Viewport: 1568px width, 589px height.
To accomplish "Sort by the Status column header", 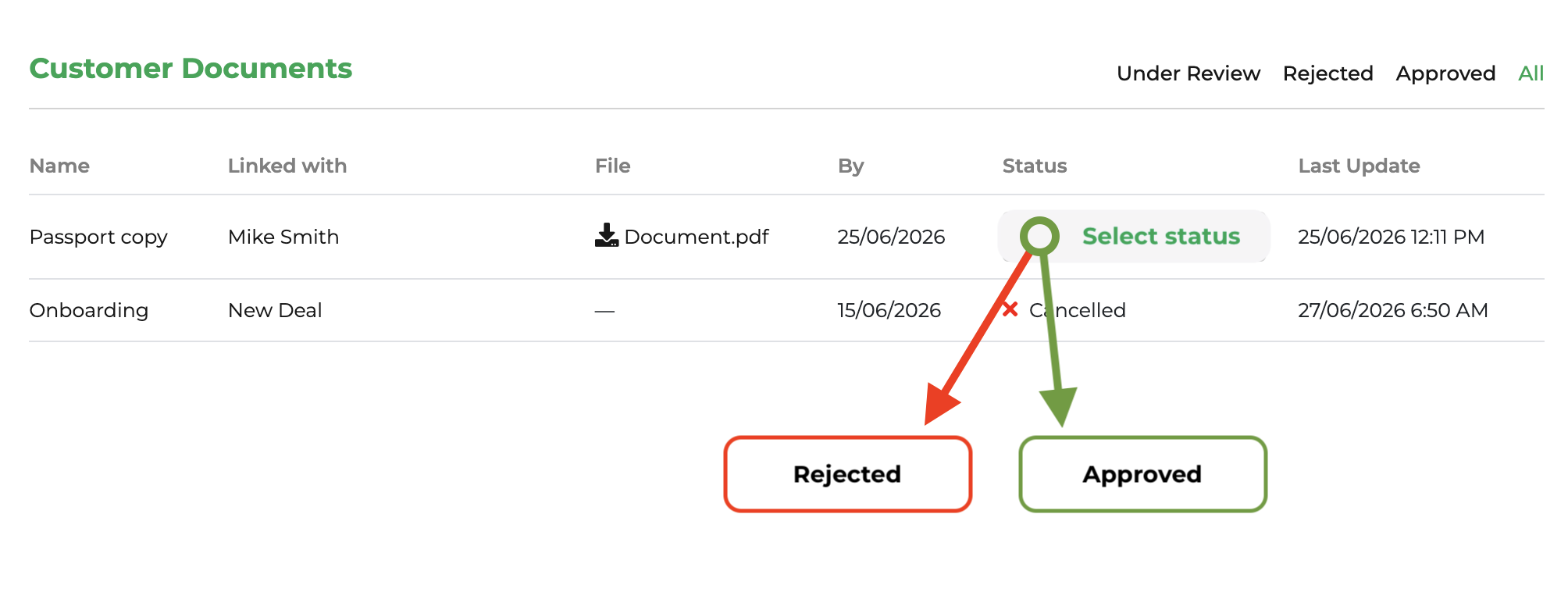I will coord(1035,166).
